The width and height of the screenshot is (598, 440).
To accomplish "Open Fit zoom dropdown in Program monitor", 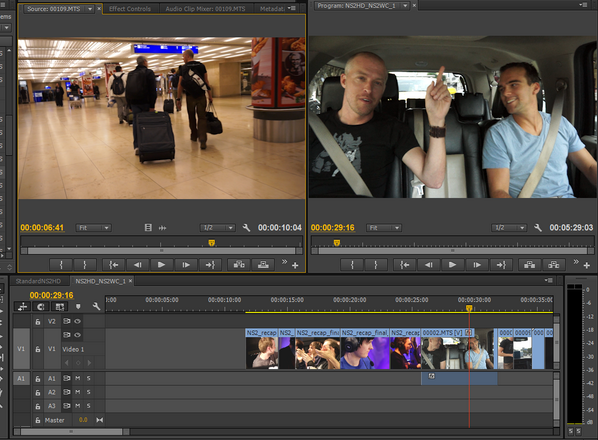I will (x=384, y=228).
